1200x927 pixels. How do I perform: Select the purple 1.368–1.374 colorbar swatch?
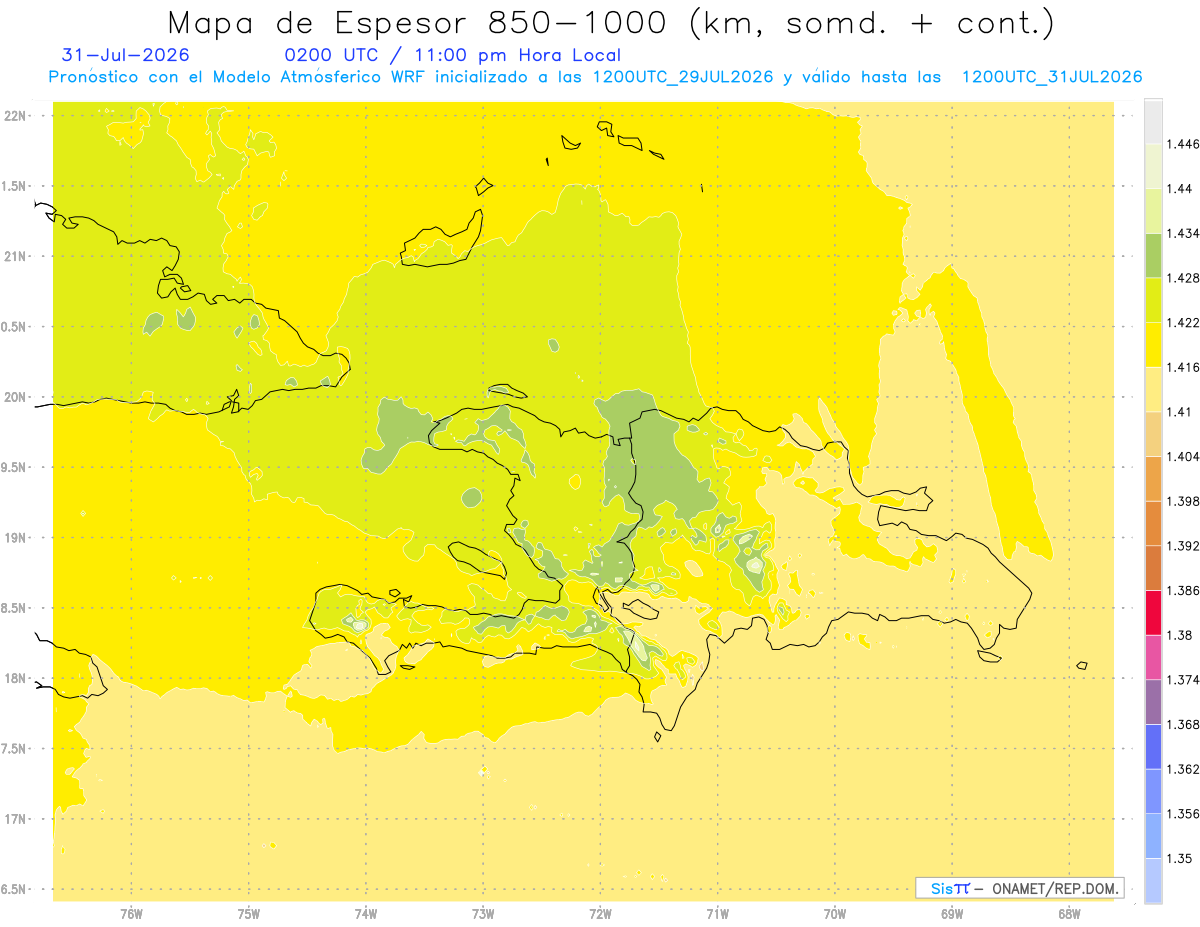pyautogui.click(x=1154, y=701)
